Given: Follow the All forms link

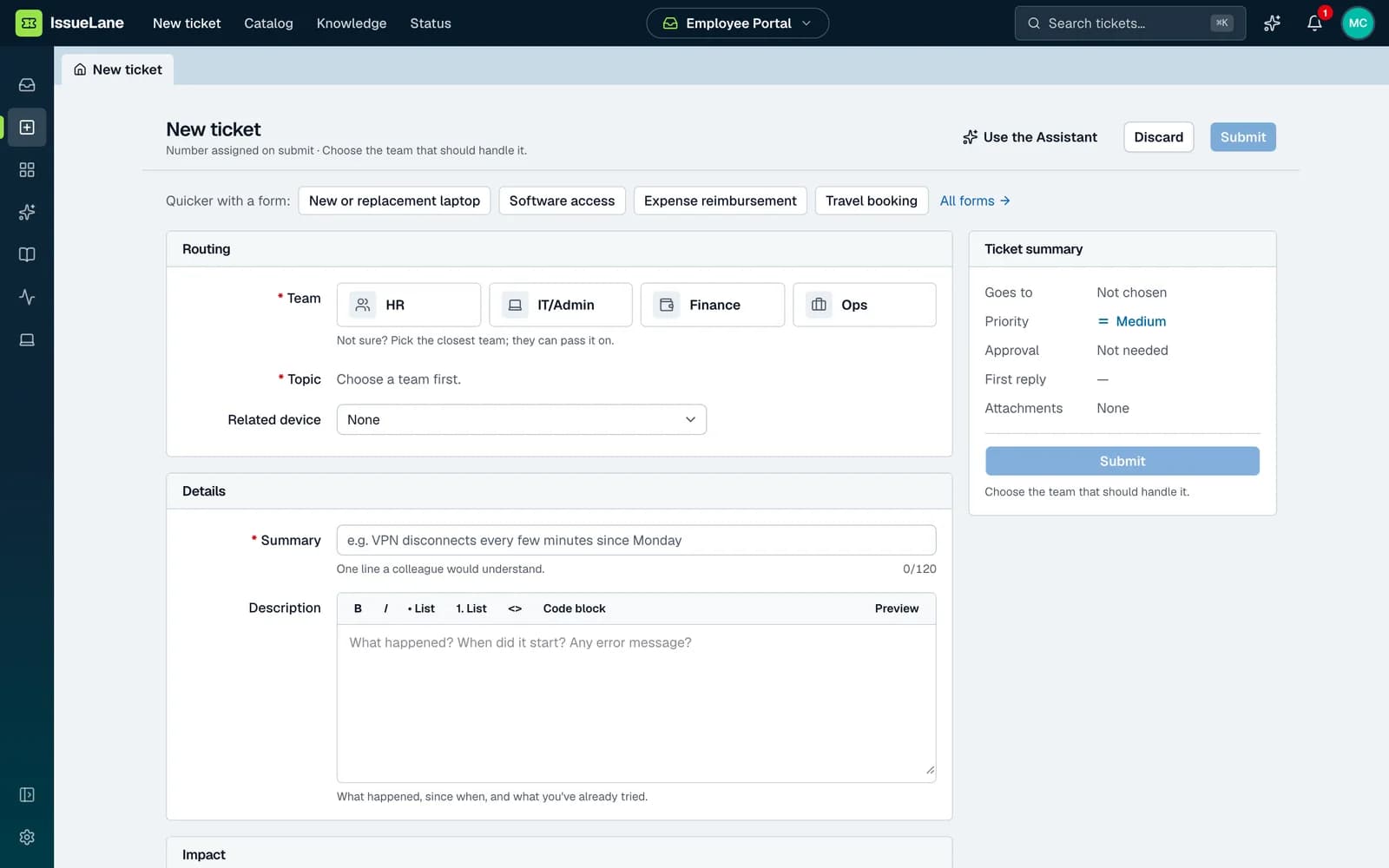Looking at the screenshot, I should [975, 201].
